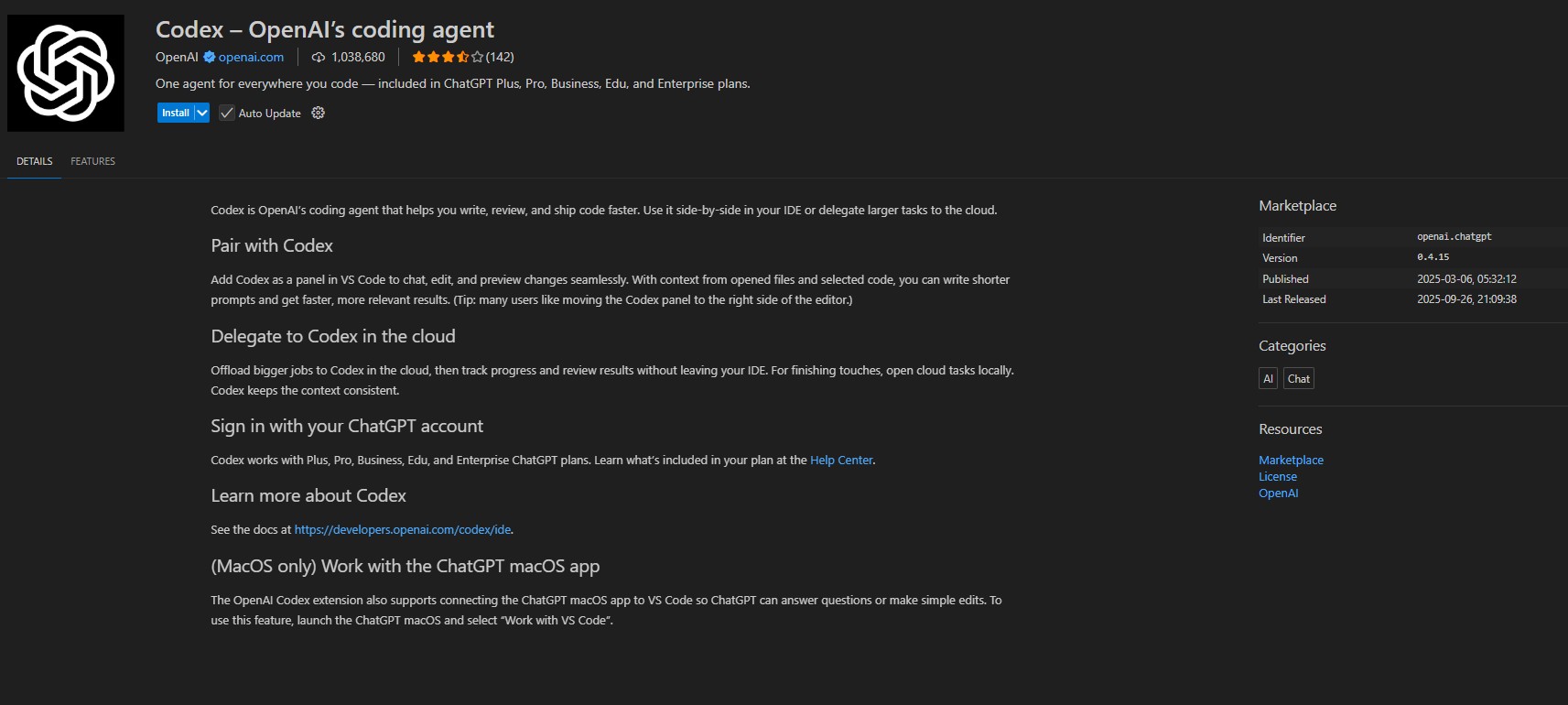Click the AI category tag
Image resolution: width=1568 pixels, height=705 pixels.
pyautogui.click(x=1268, y=378)
